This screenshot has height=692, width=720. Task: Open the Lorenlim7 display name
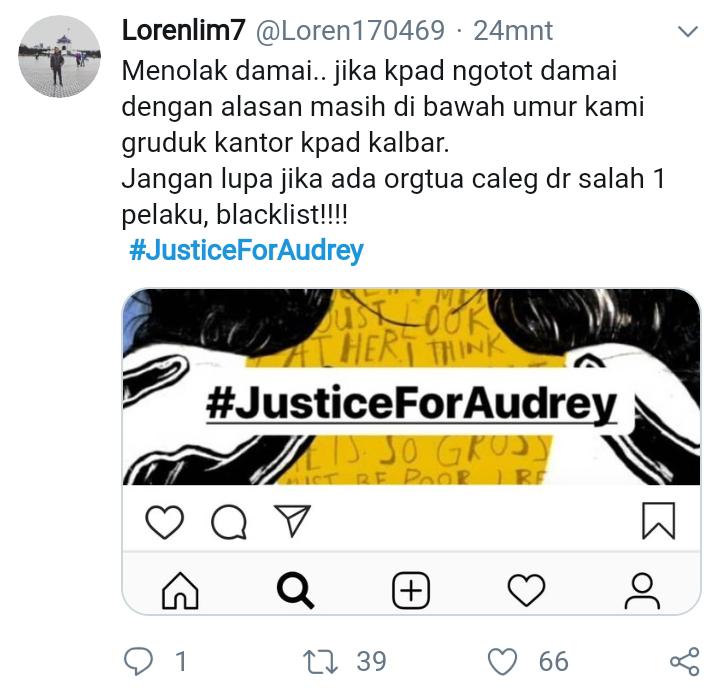[183, 31]
